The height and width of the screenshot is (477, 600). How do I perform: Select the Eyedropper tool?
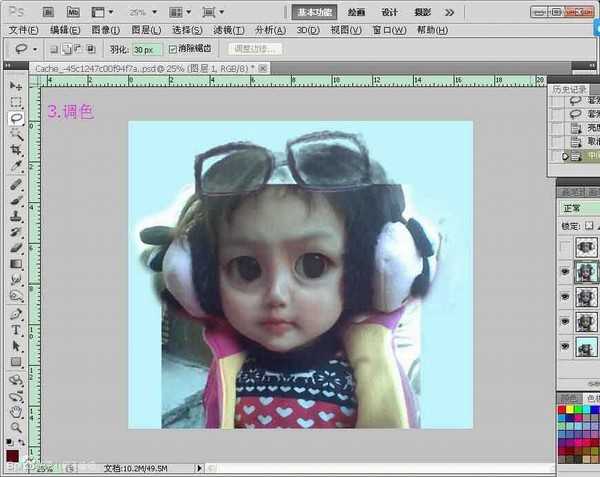tap(16, 164)
